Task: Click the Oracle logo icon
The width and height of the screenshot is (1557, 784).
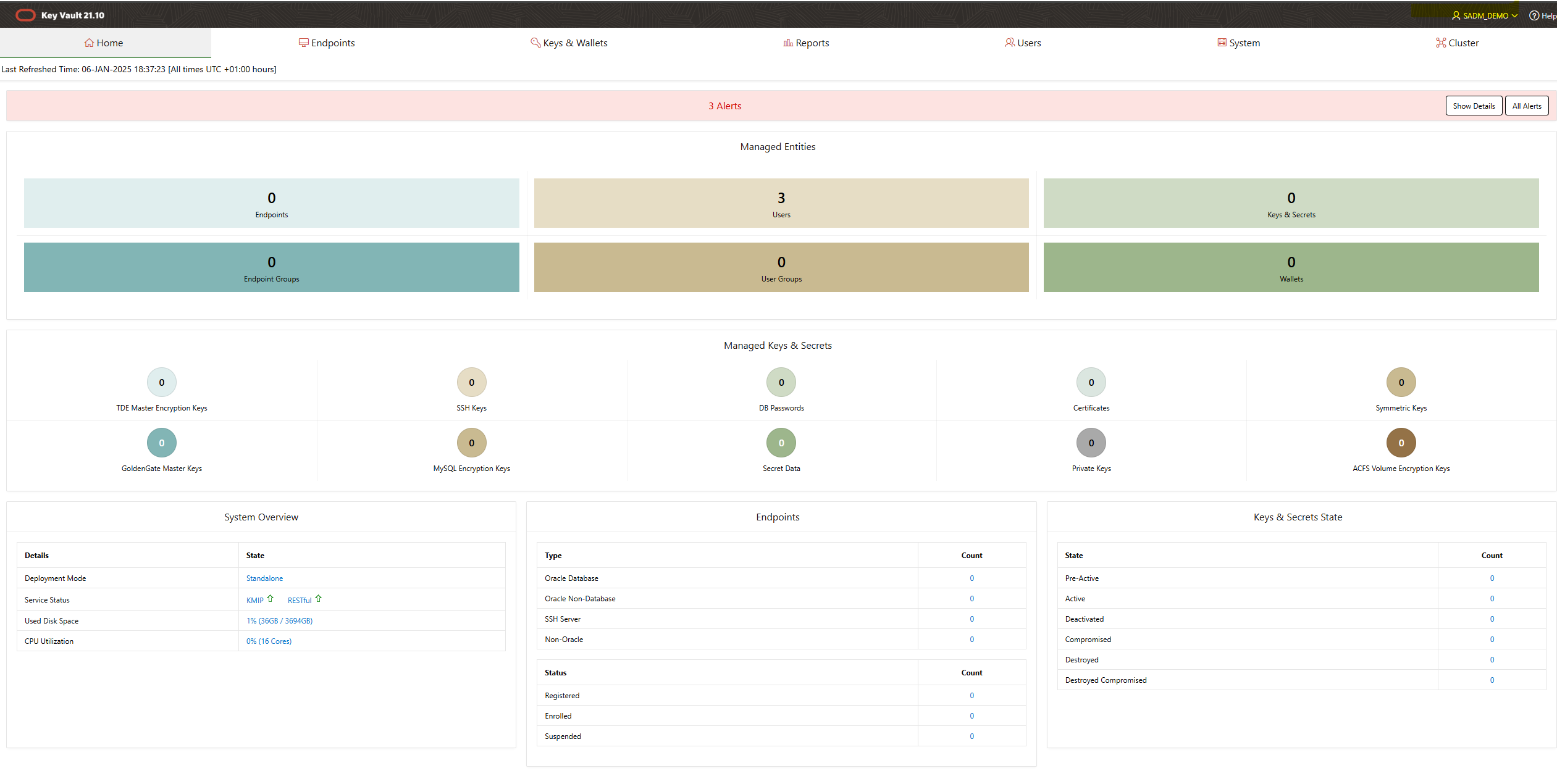Action: [x=25, y=15]
